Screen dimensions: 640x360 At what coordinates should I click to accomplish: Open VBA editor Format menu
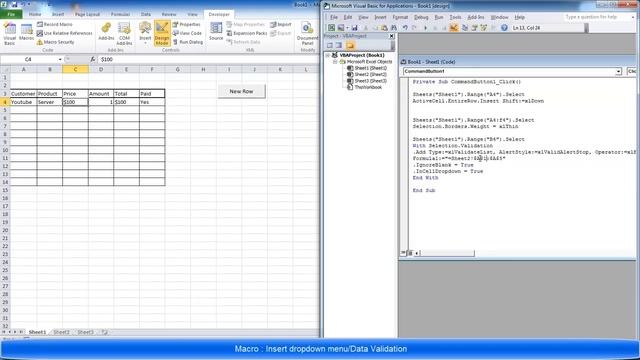coord(400,17)
